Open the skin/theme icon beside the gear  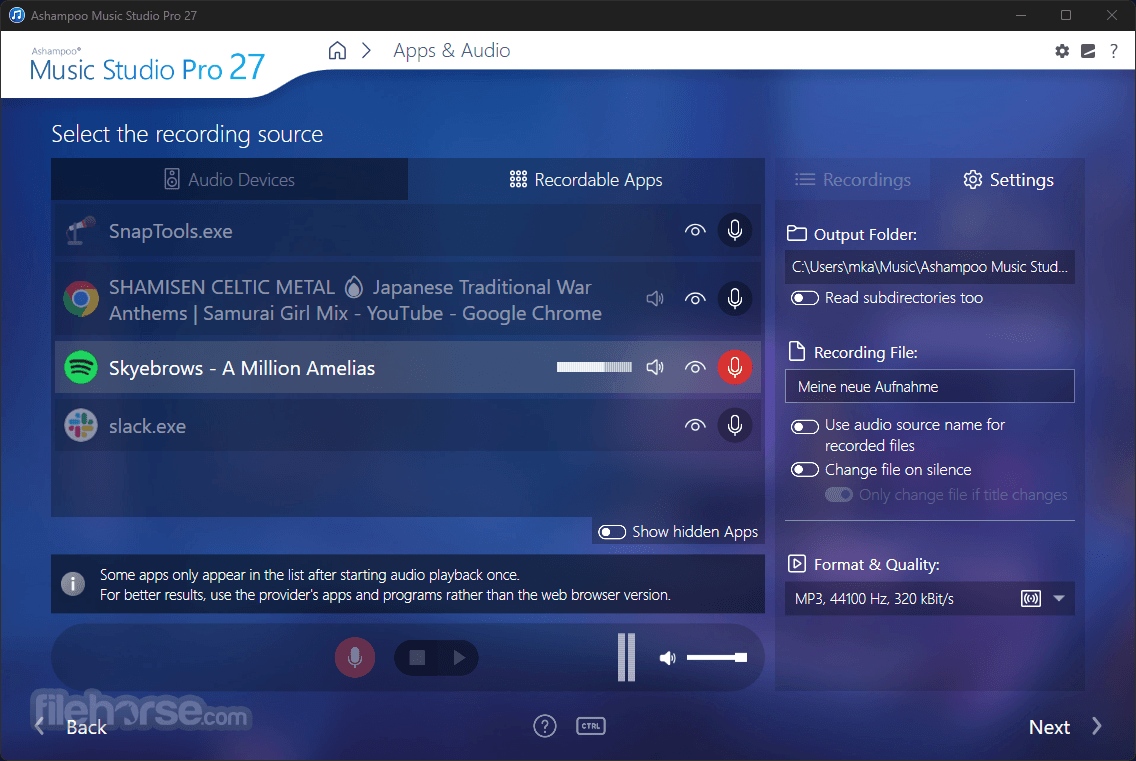point(1088,51)
